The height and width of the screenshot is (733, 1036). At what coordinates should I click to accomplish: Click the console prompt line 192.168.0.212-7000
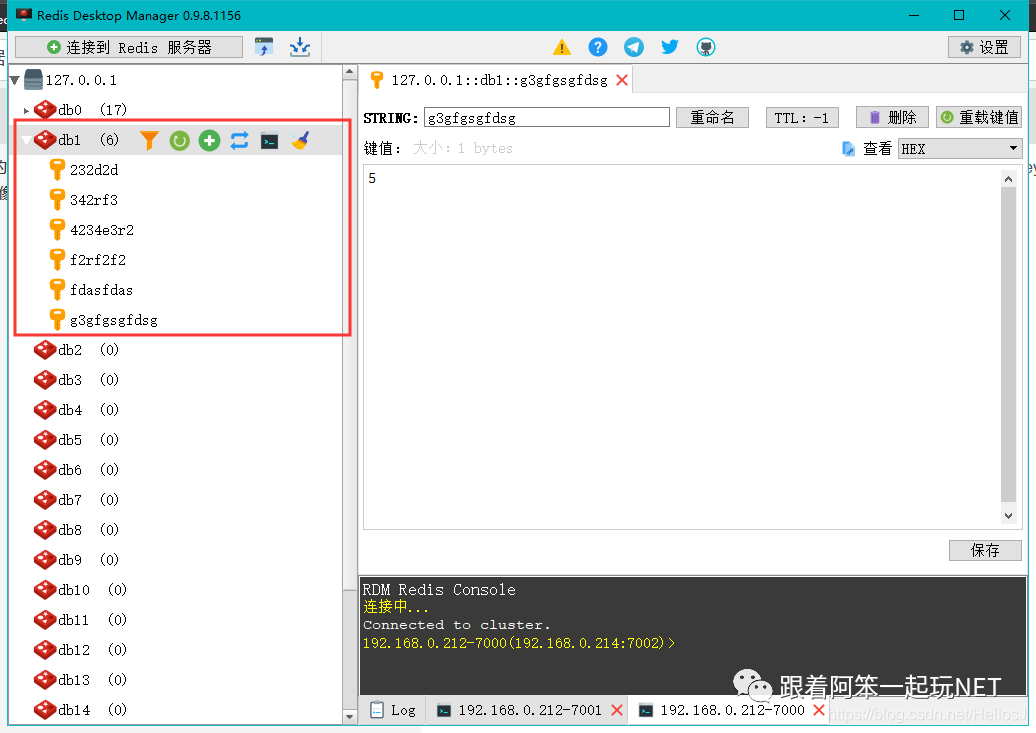[519, 643]
